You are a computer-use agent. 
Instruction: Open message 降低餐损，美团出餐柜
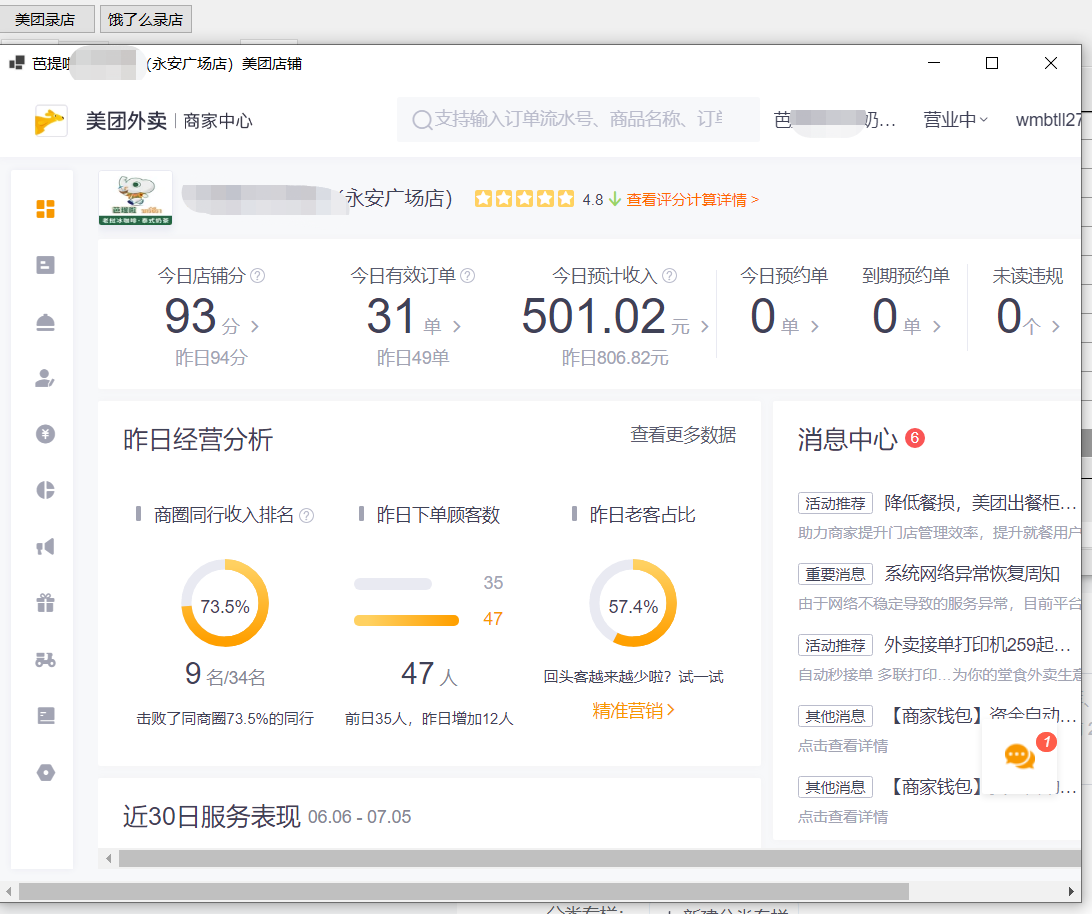pyautogui.click(x=981, y=503)
